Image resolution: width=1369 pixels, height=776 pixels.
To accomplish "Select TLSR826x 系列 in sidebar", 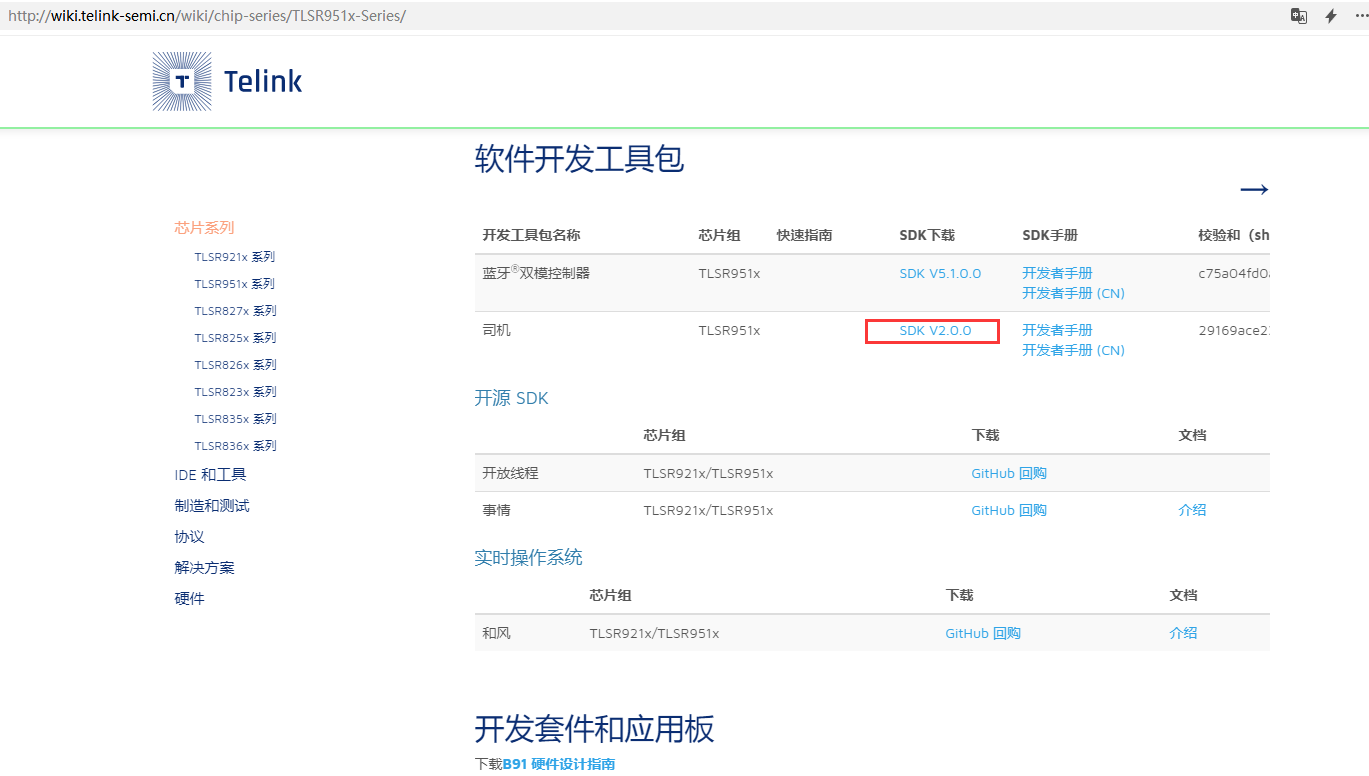I will click(x=236, y=365).
